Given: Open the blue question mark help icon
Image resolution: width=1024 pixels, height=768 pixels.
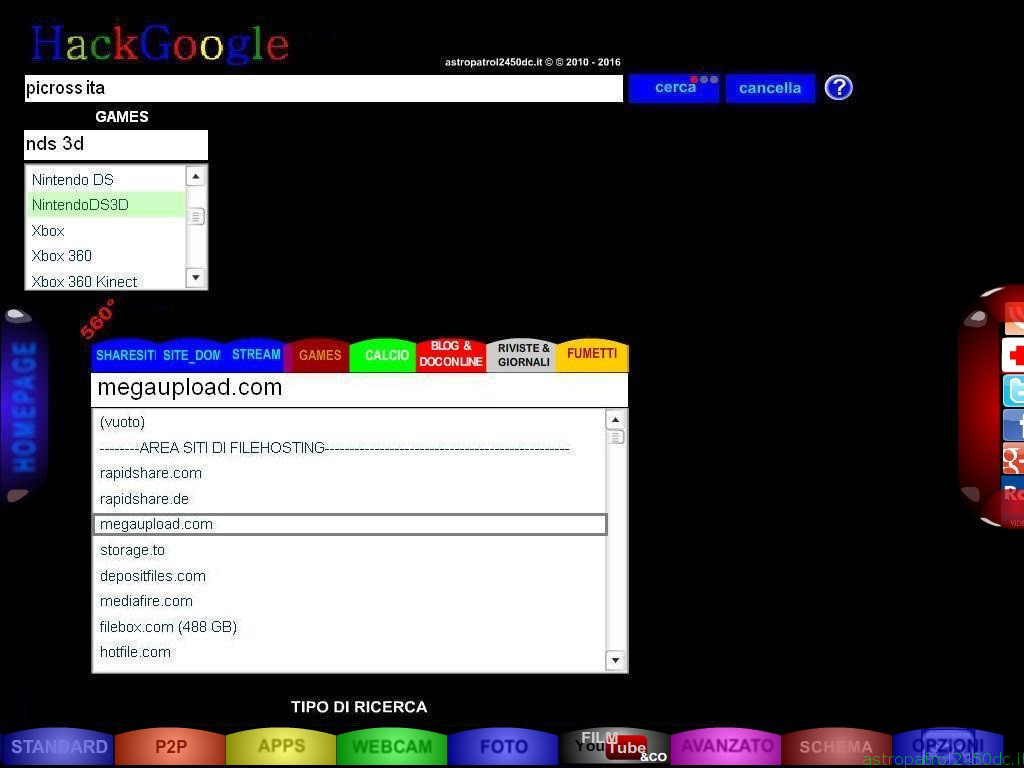Looking at the screenshot, I should [839, 88].
